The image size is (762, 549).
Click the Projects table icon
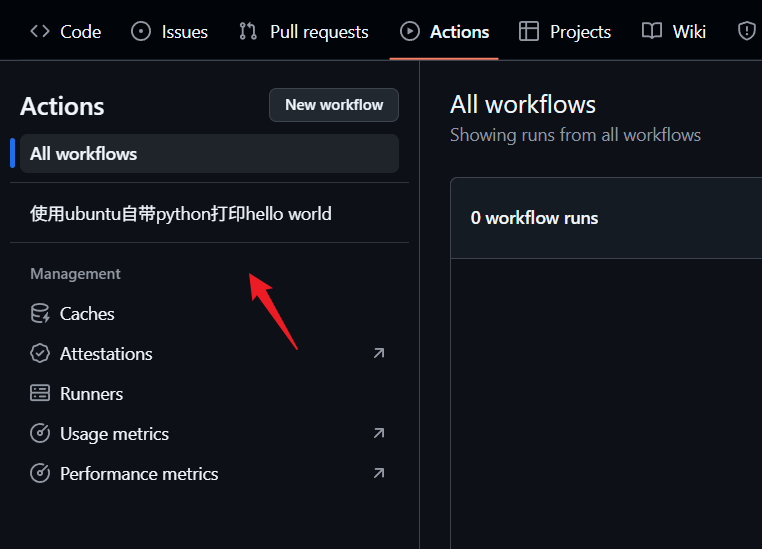(x=529, y=32)
